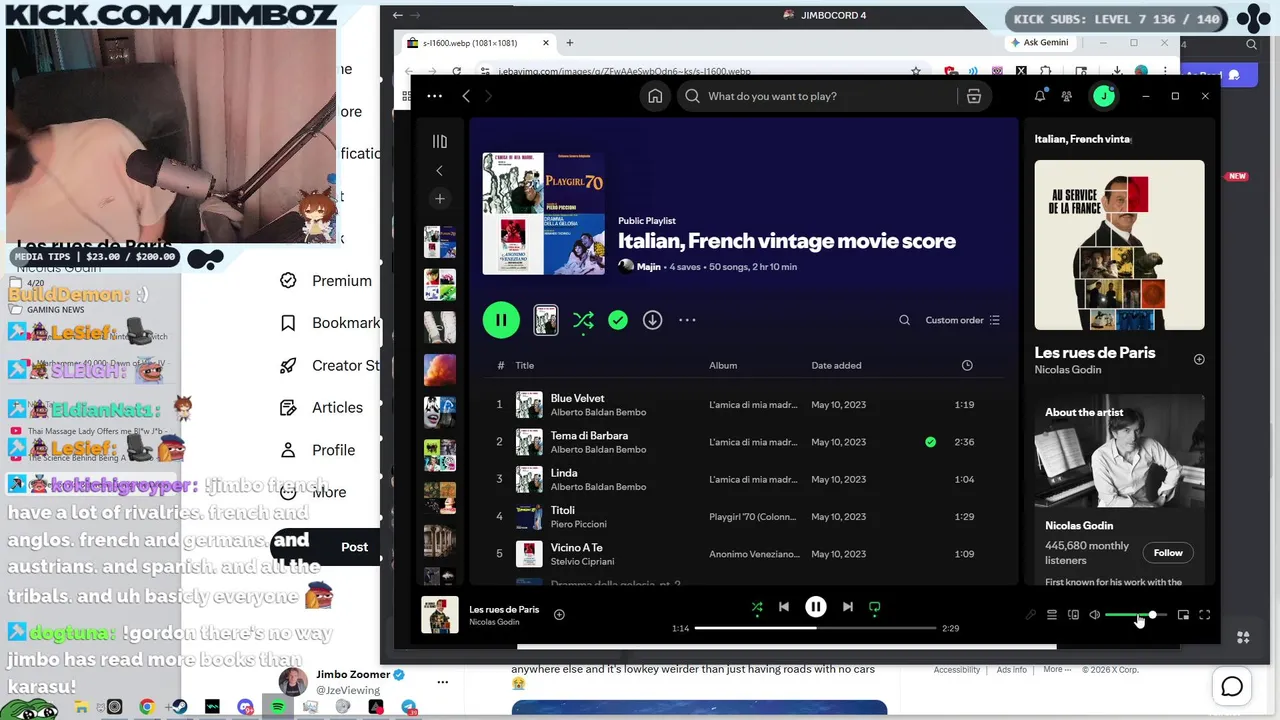Screen dimensions: 1280x720
Task: Open the green J profile avatar menu
Action: click(x=1103, y=96)
